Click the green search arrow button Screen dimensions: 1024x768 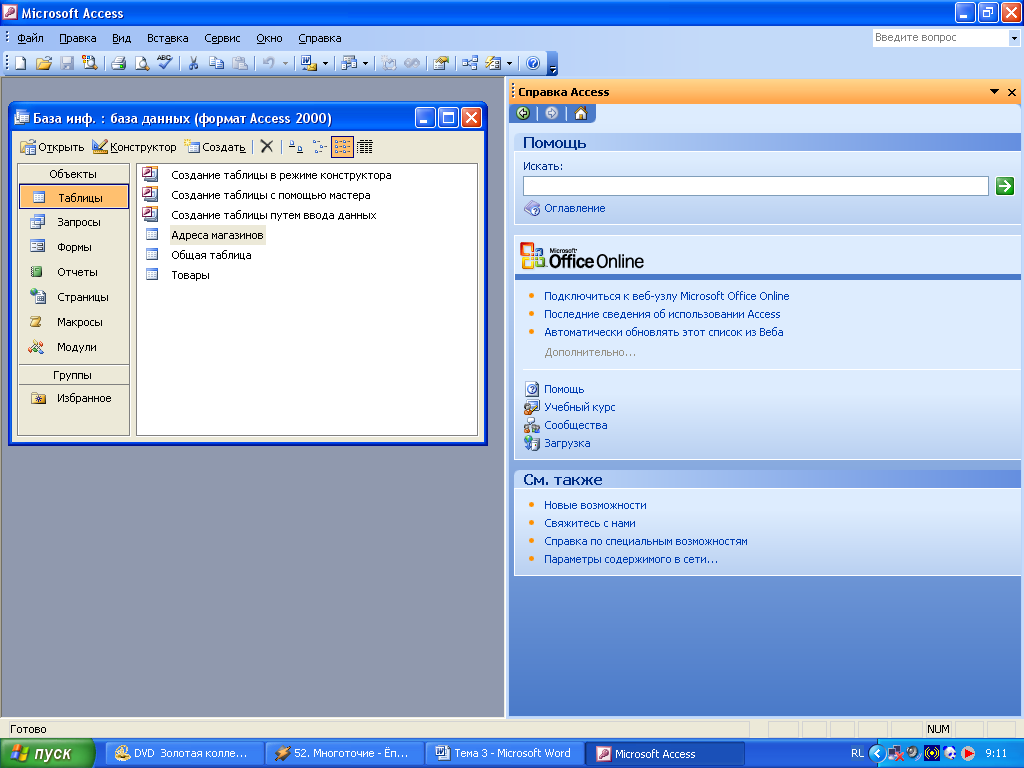point(1004,186)
